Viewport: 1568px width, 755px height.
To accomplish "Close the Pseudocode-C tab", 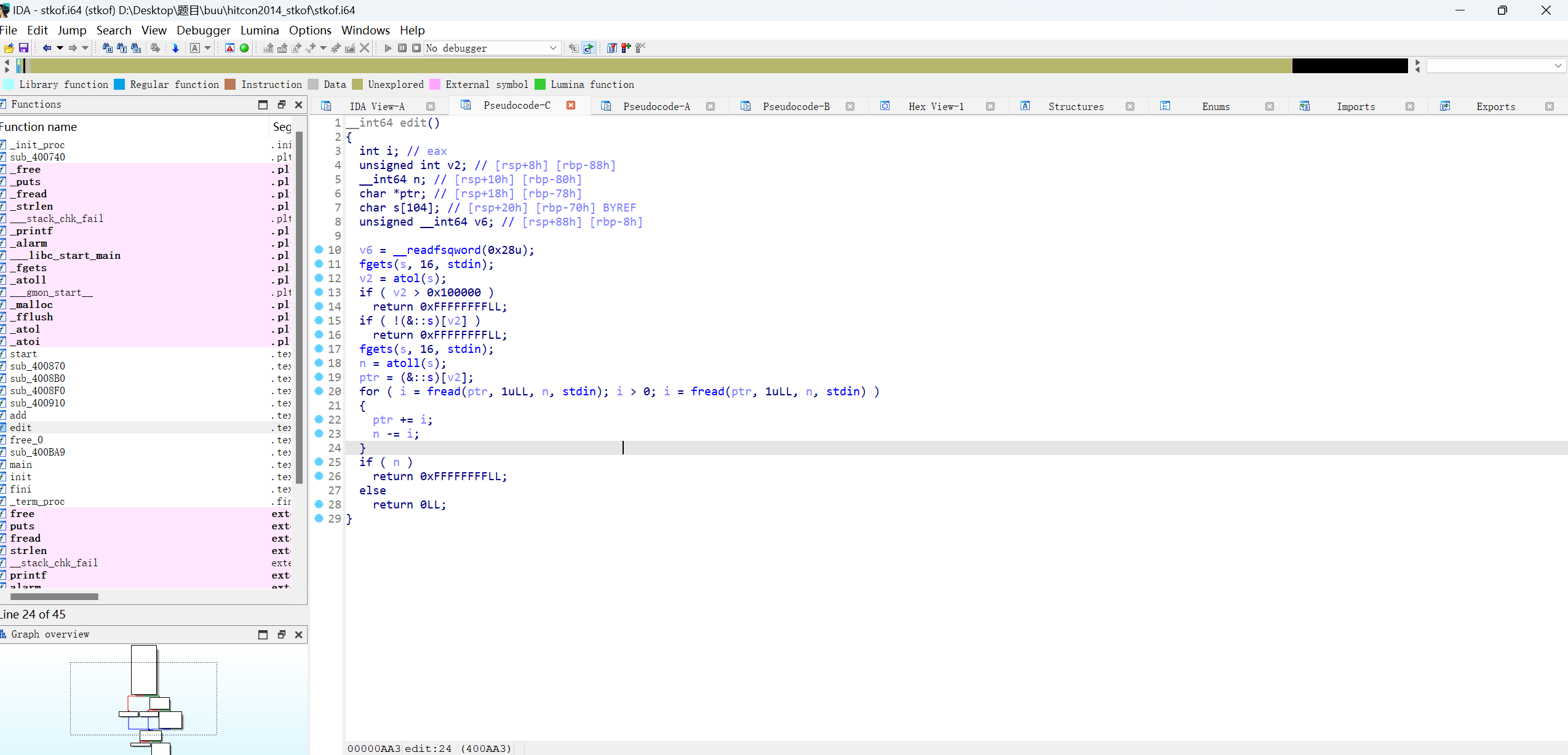I will [571, 105].
